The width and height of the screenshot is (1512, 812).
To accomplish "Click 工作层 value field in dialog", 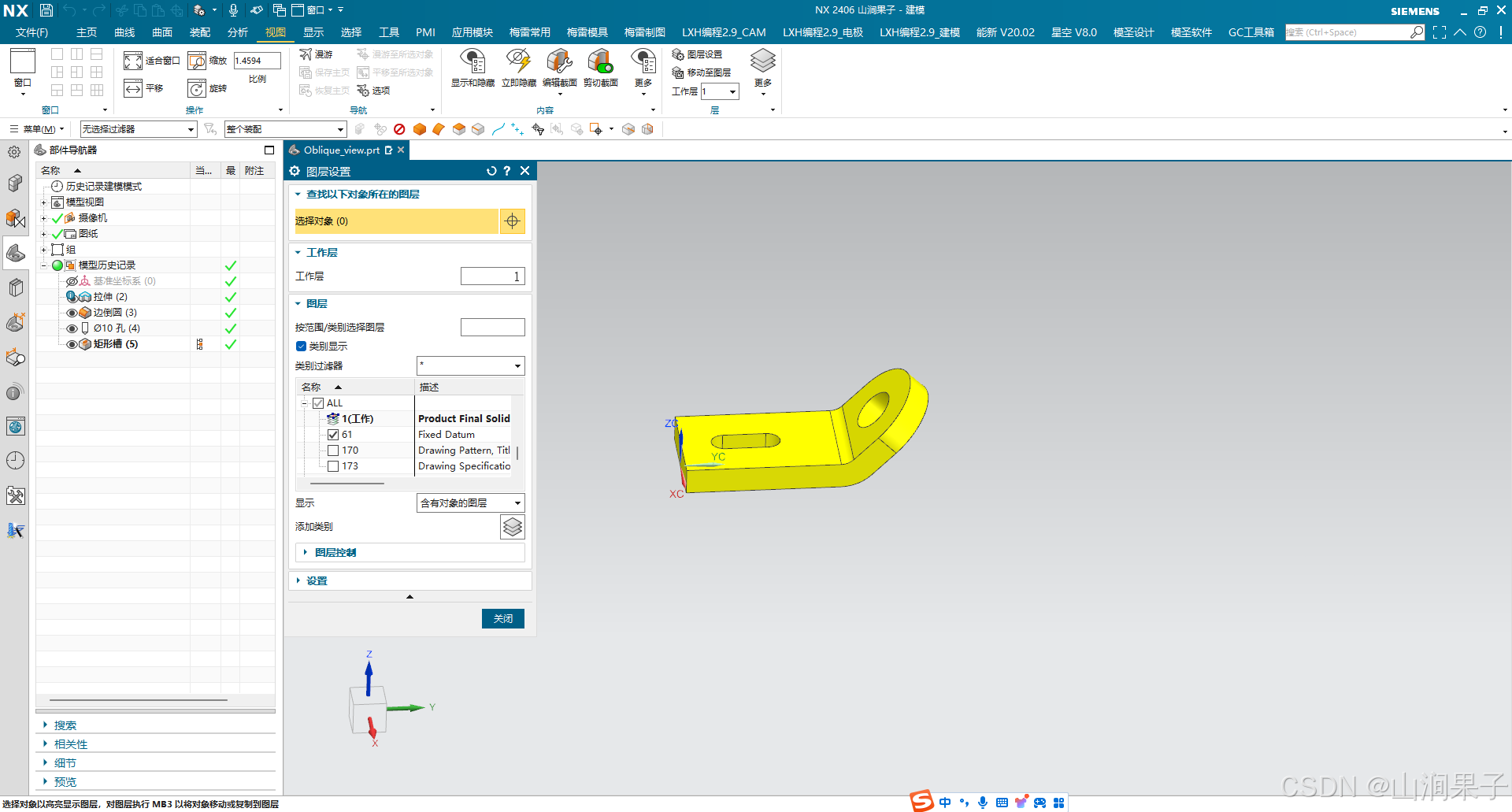I will (x=493, y=276).
